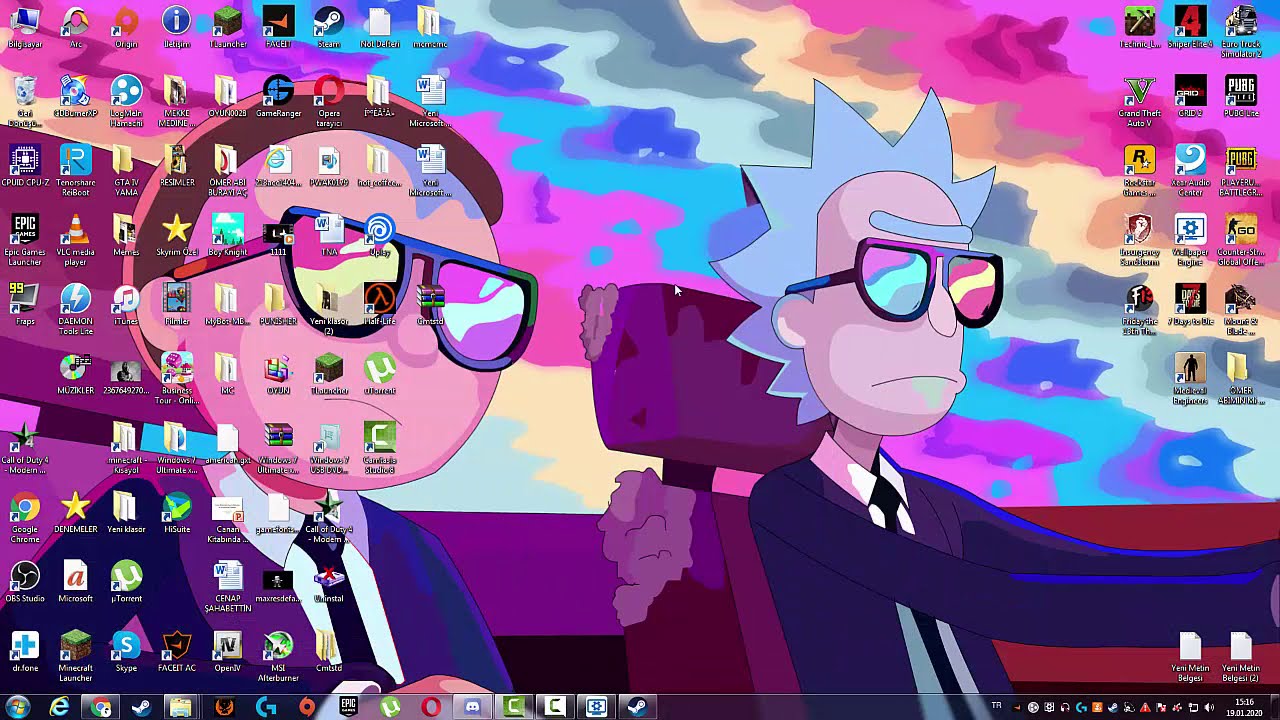Open Internet Explorer from the taskbar
This screenshot has height=720, width=1280.
point(60,707)
